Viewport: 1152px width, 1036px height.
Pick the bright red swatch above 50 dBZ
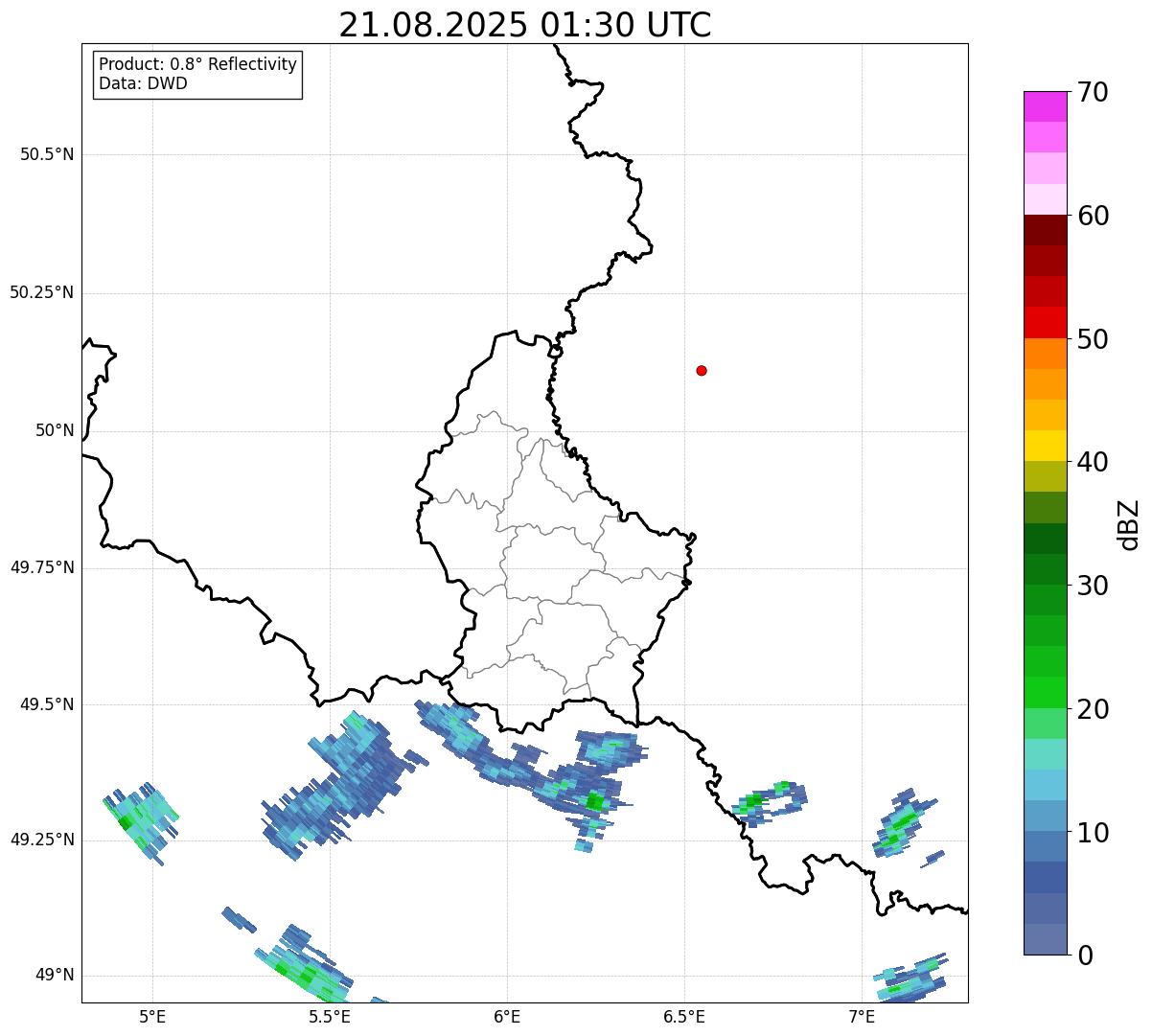(1047, 323)
